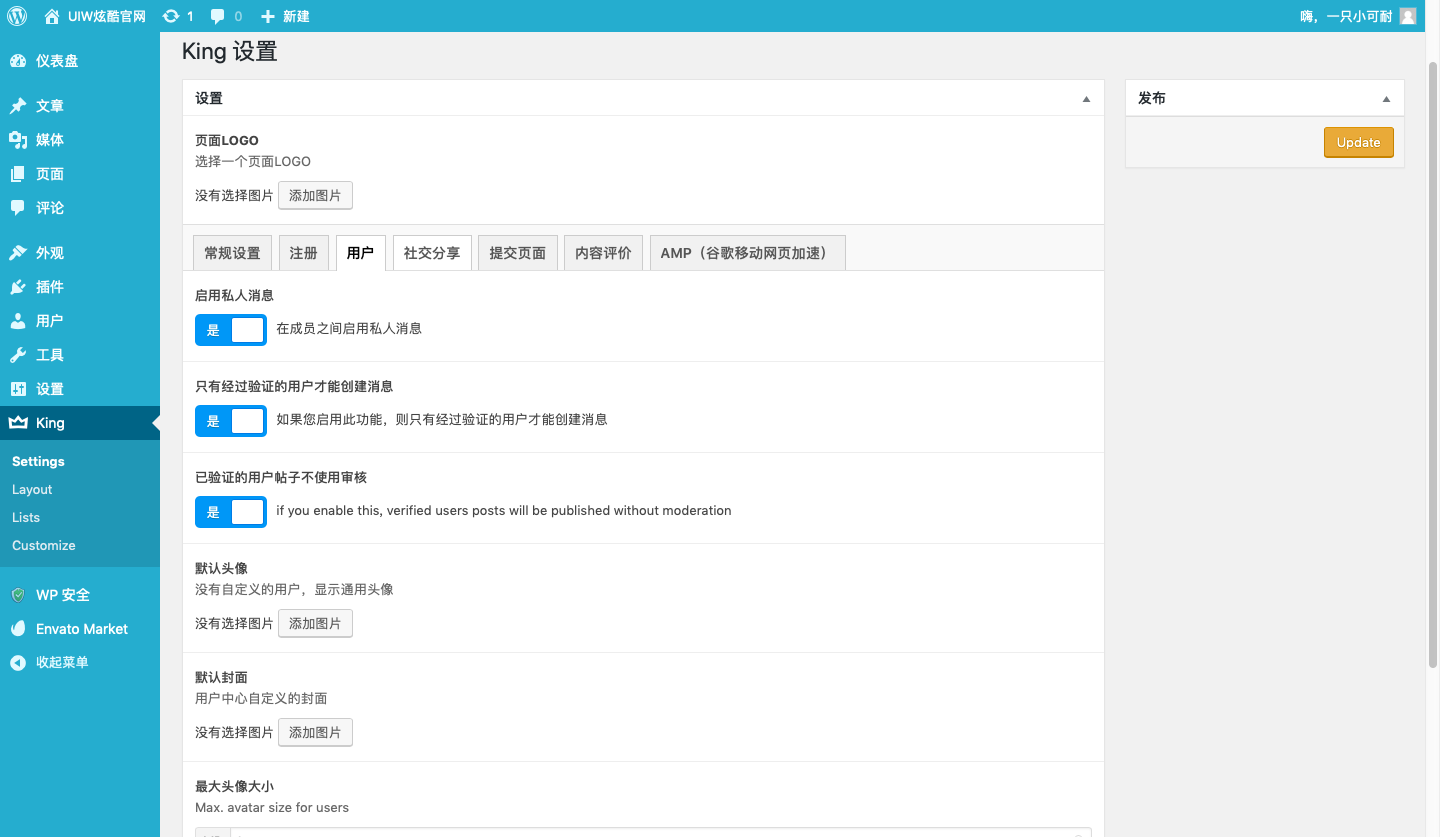Click the WordPress logo icon
Image resolution: width=1440 pixels, height=837 pixels.
point(17,16)
